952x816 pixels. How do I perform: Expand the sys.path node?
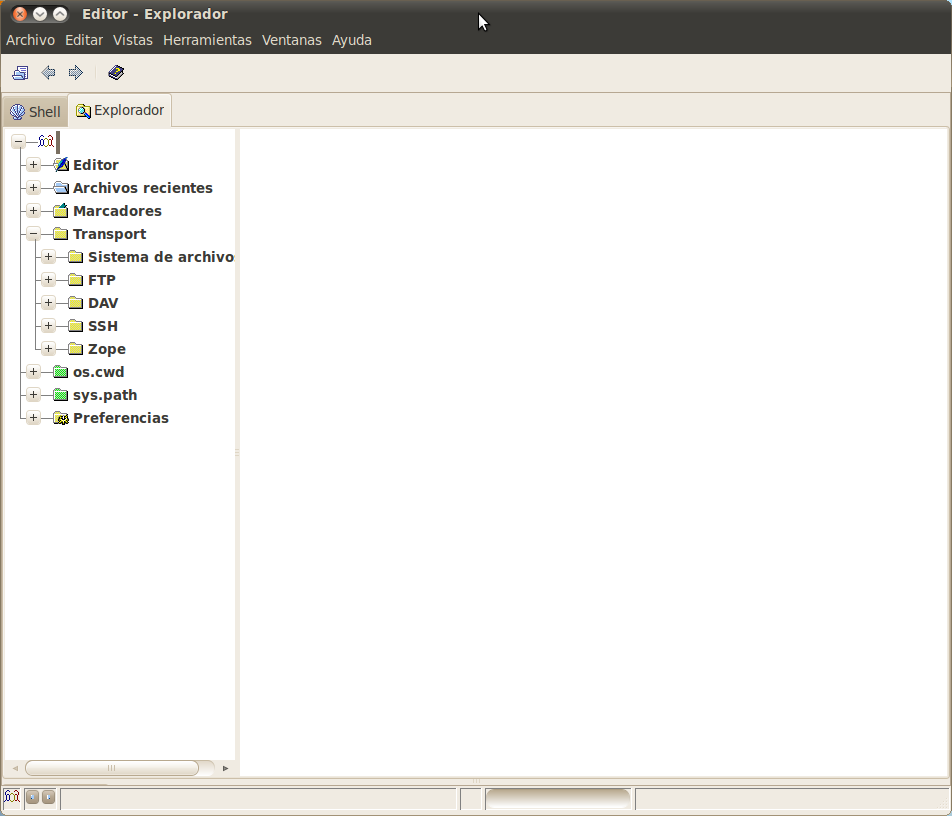click(33, 395)
